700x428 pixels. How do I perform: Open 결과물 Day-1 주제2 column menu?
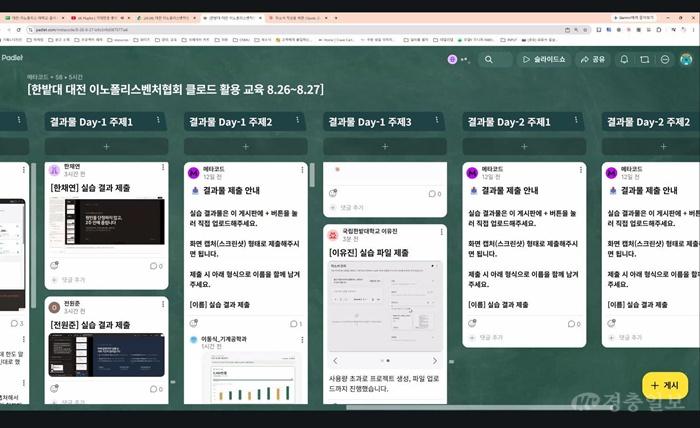coord(297,120)
